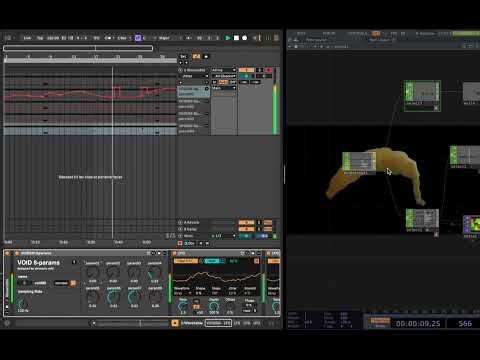Click the B Delay return track name
This screenshot has width=480, height=360.
[191, 229]
